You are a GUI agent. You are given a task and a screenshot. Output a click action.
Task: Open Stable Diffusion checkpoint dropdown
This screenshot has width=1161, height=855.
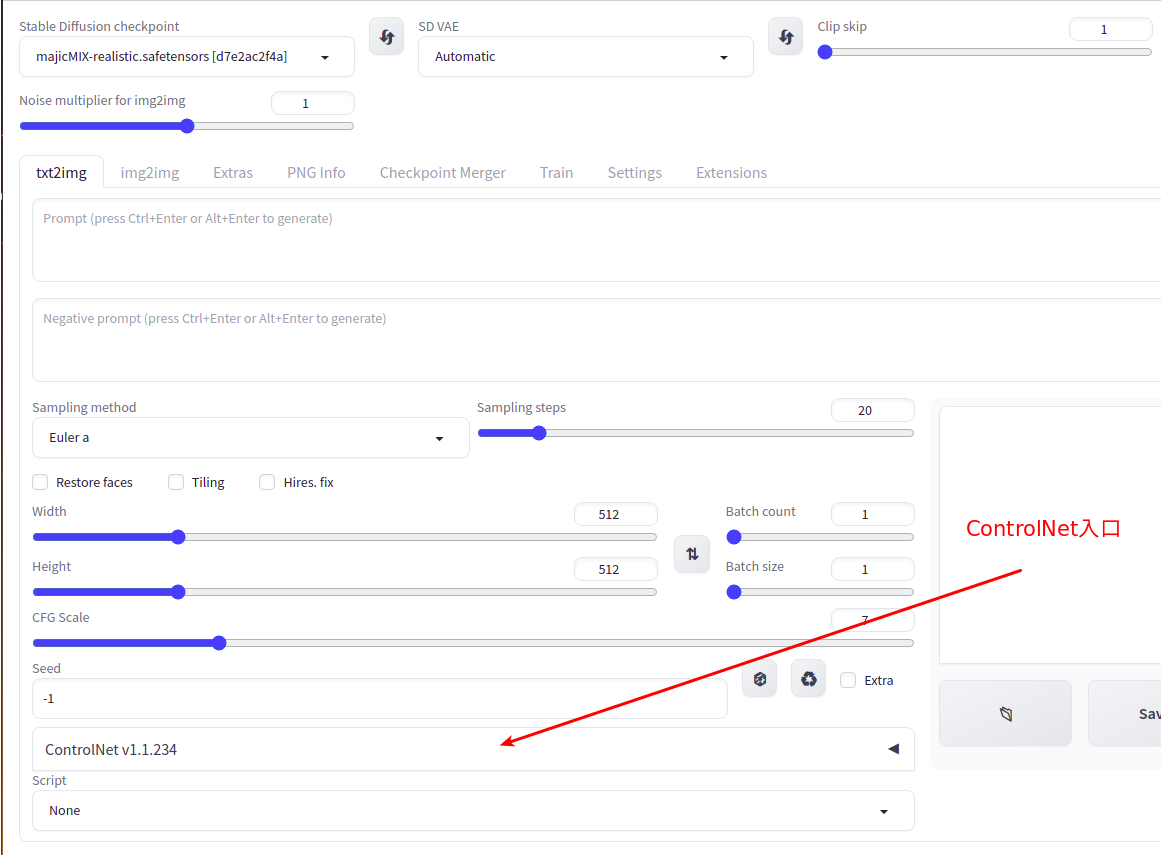click(187, 57)
